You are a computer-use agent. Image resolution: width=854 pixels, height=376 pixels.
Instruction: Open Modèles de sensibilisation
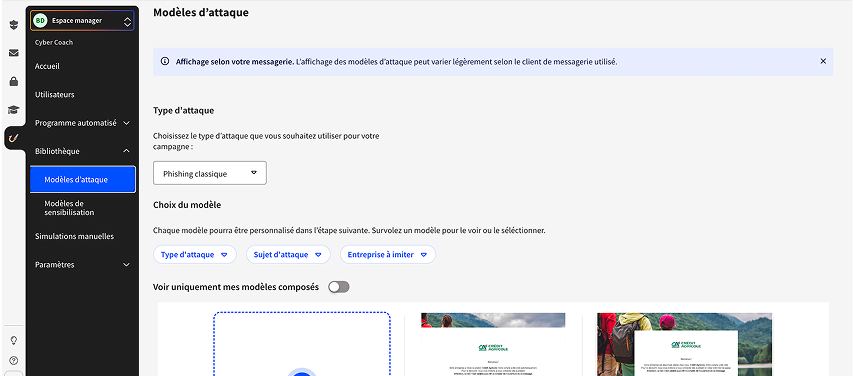[69, 208]
